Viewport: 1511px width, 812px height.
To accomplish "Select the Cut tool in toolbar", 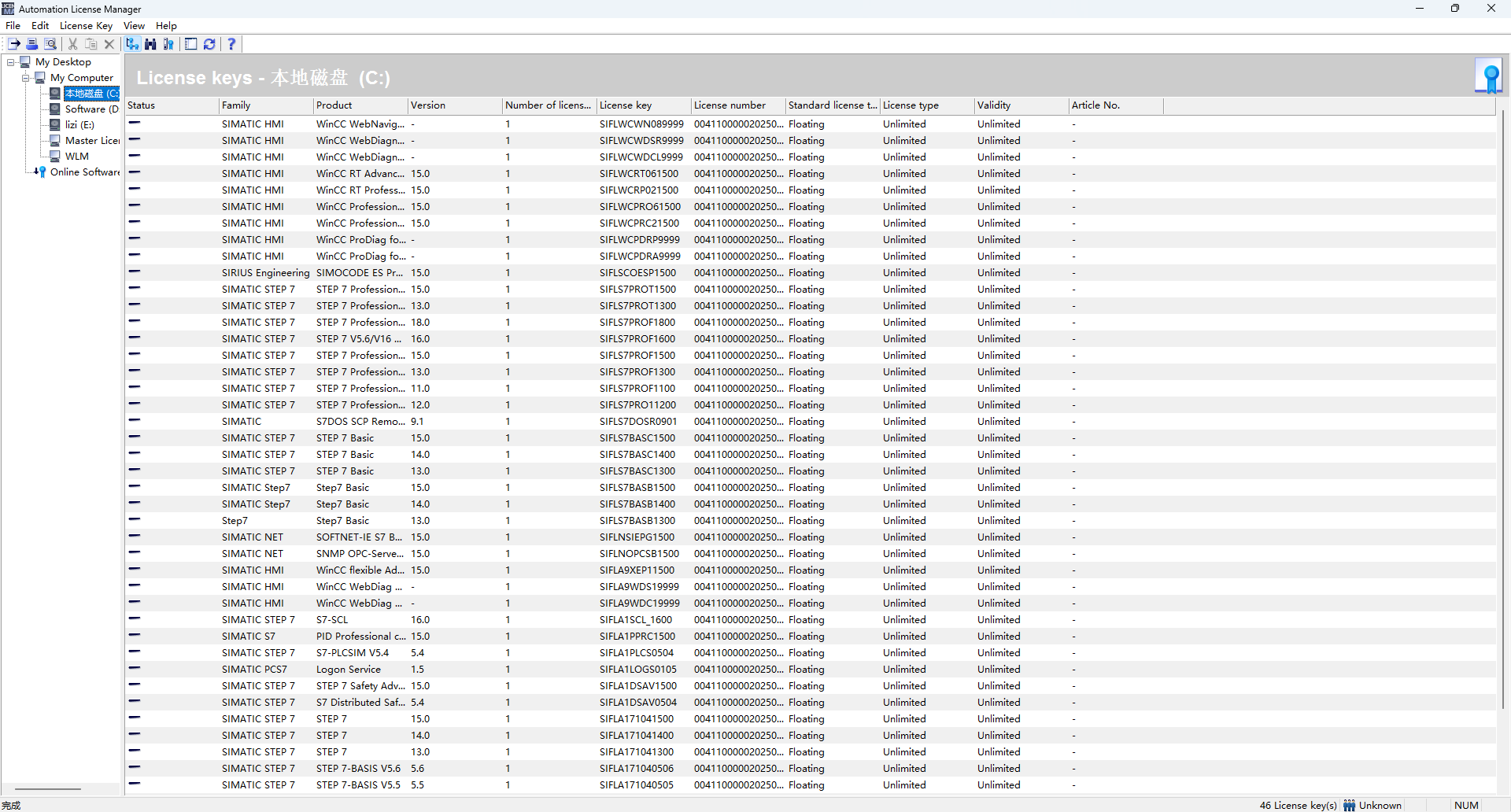I will coord(72,44).
